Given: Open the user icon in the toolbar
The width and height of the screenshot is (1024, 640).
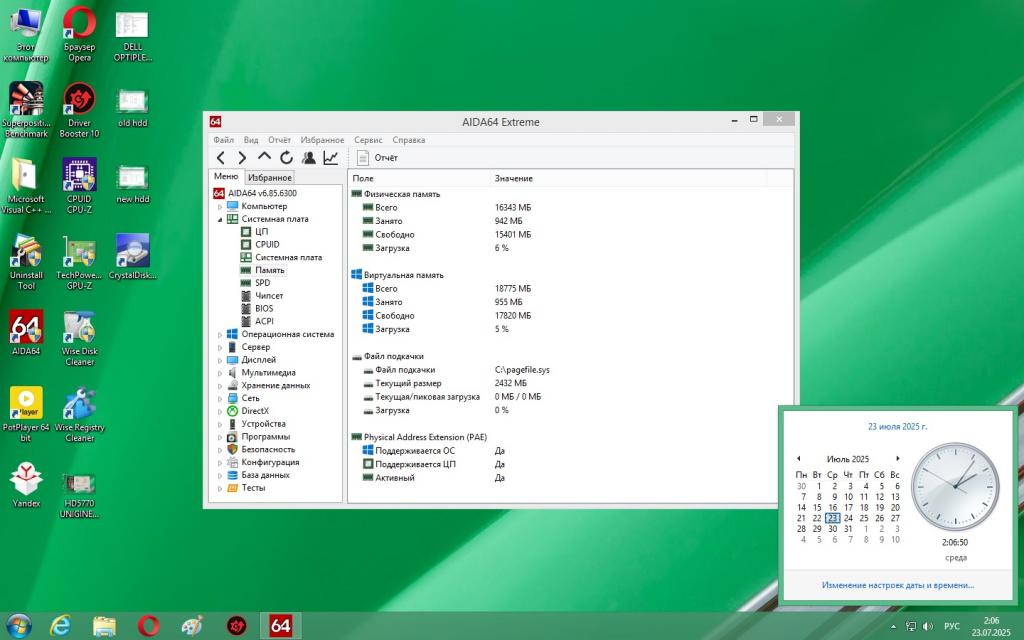Looking at the screenshot, I should pos(308,157).
